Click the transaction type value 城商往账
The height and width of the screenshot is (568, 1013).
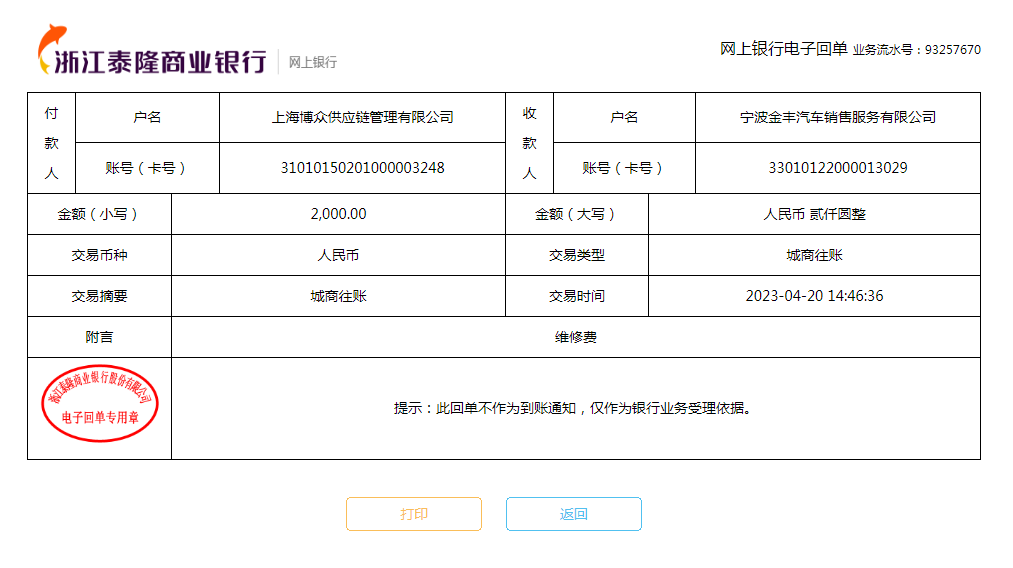coord(814,255)
